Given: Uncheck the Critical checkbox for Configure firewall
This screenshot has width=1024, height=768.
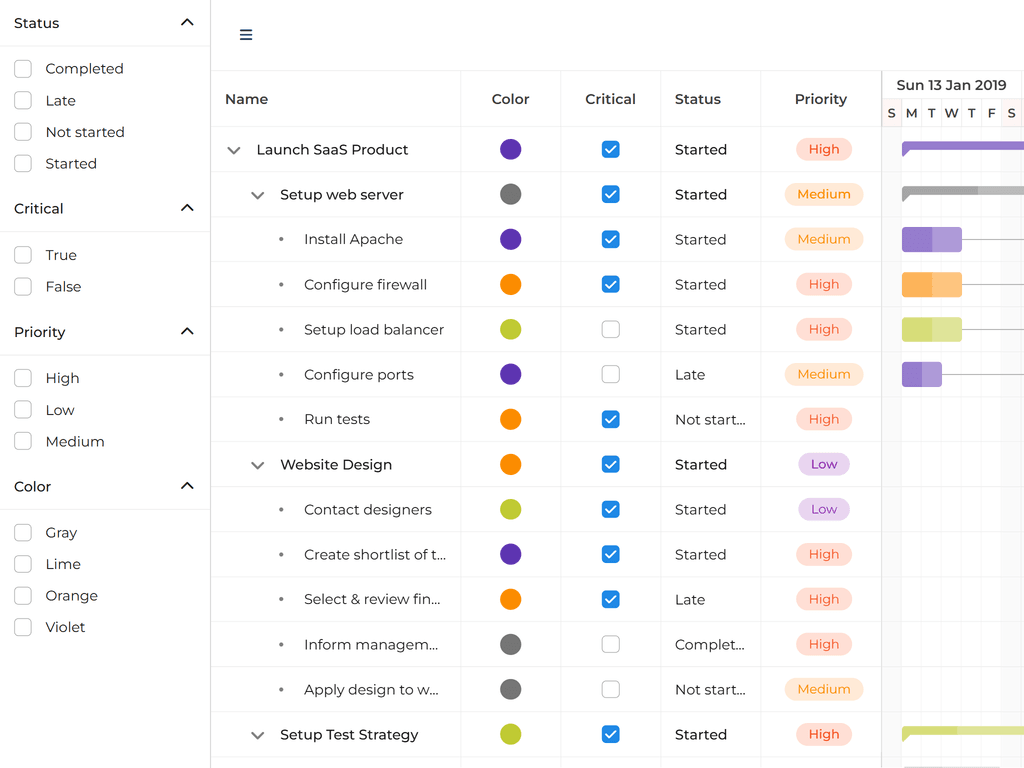Looking at the screenshot, I should point(610,284).
